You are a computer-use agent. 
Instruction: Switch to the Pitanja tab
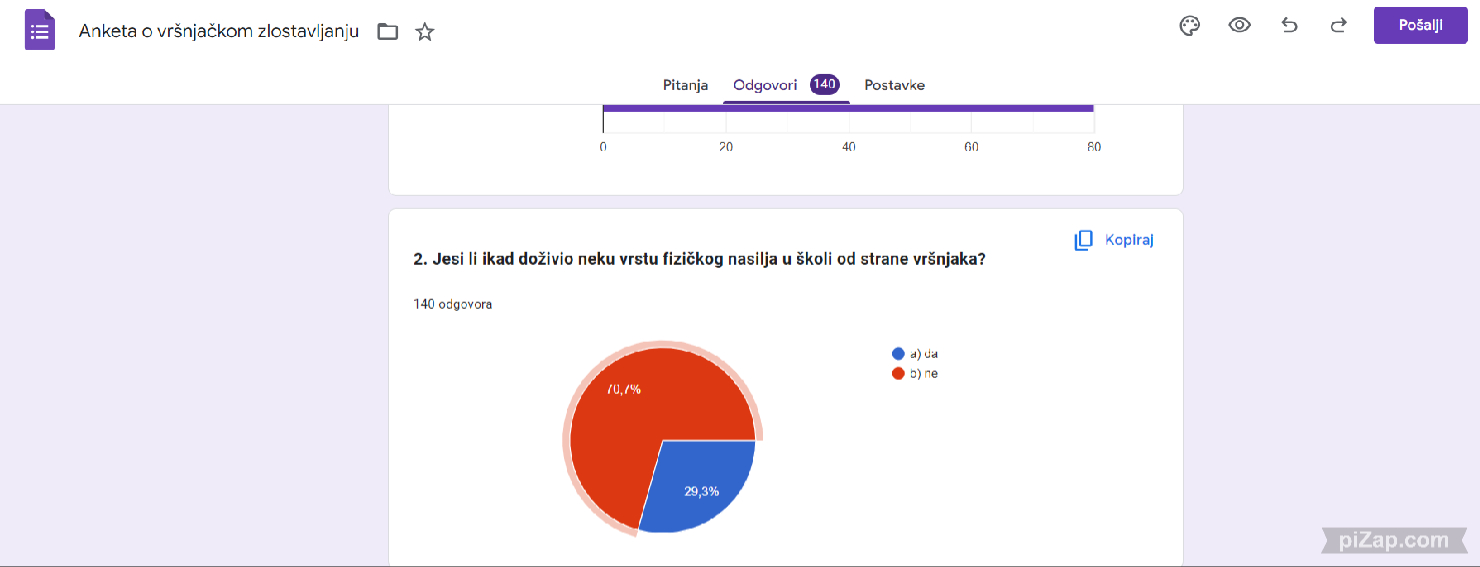click(x=686, y=85)
